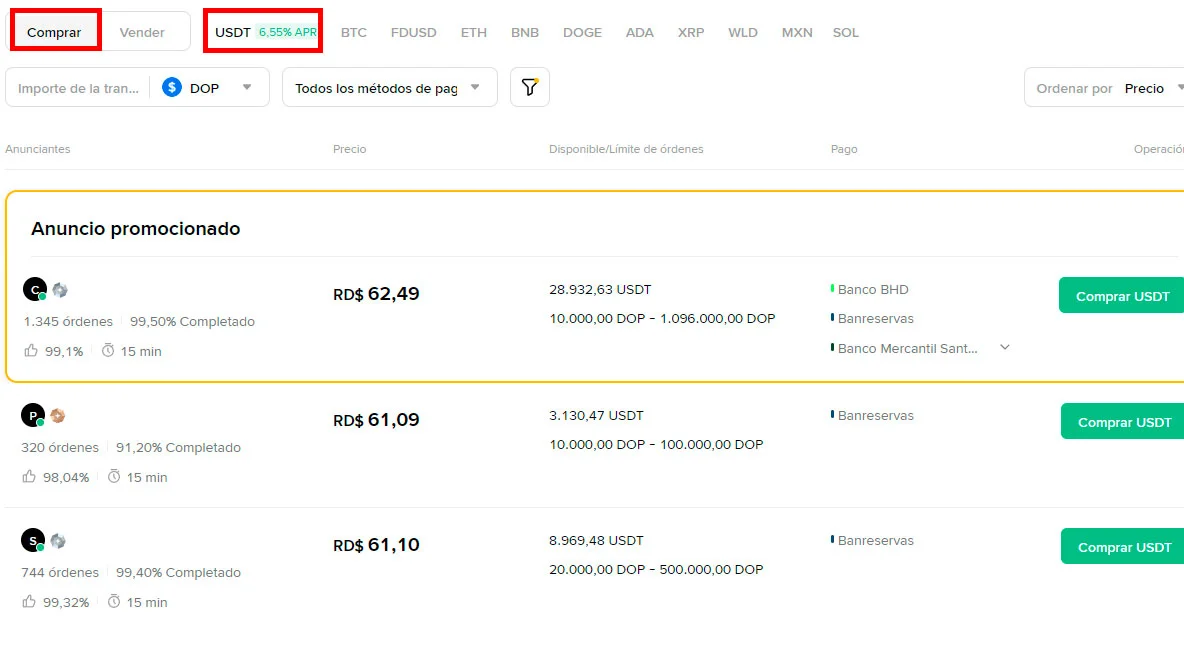This screenshot has width=1184, height=656.
Task: Click Comprar USDT for RD$ 61,10 offer
Action: pyautogui.click(x=1124, y=547)
